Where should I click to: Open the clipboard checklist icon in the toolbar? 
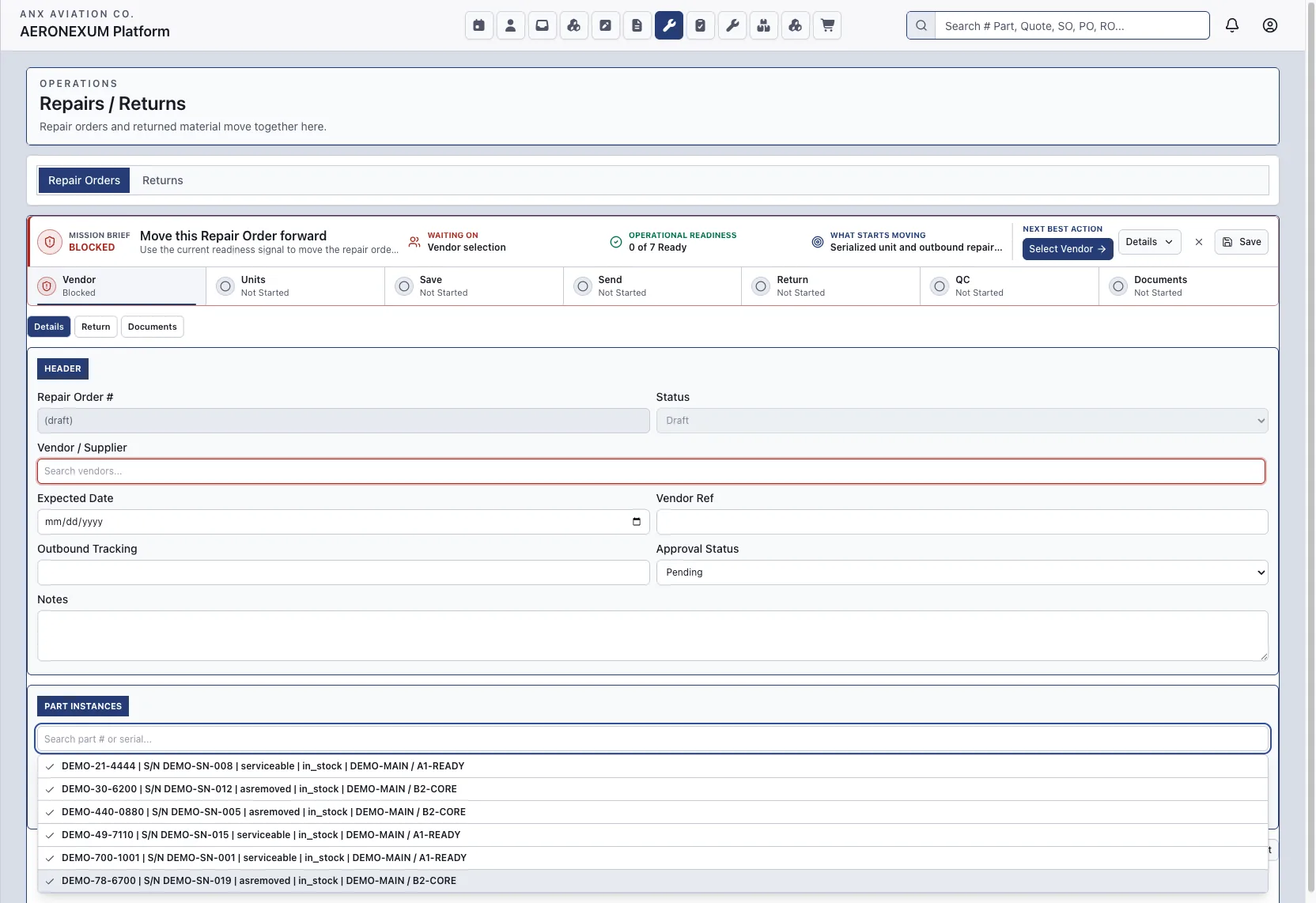tap(701, 25)
